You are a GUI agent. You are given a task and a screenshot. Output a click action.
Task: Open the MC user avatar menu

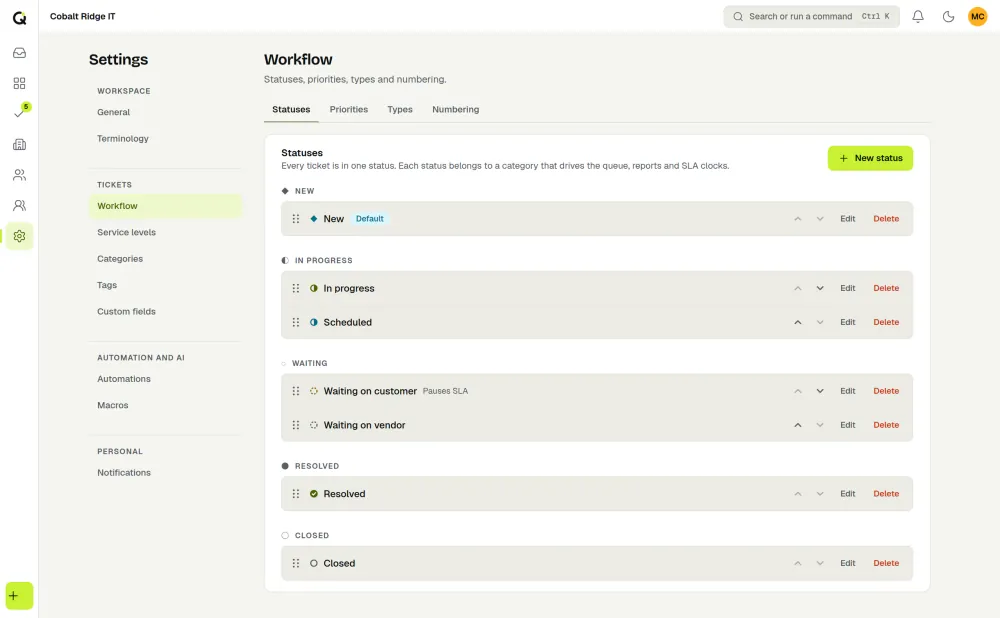978,17
